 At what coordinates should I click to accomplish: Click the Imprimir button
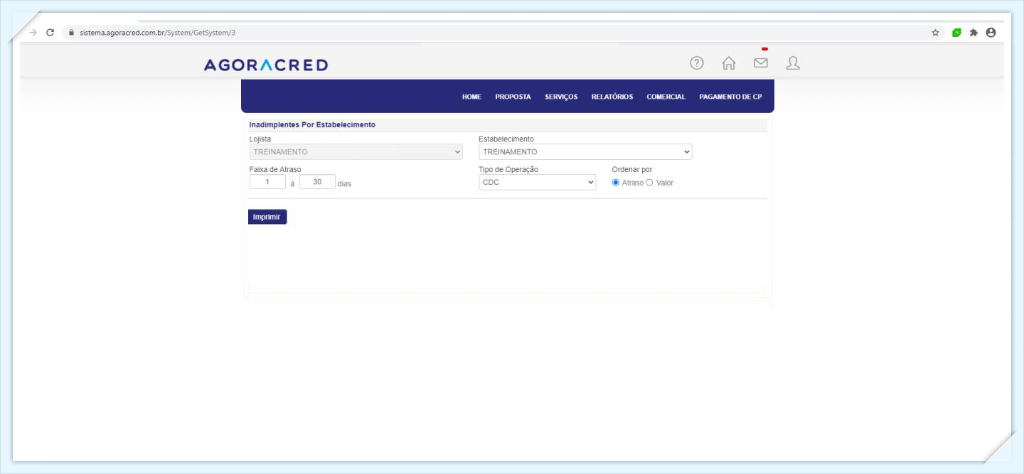pos(267,217)
